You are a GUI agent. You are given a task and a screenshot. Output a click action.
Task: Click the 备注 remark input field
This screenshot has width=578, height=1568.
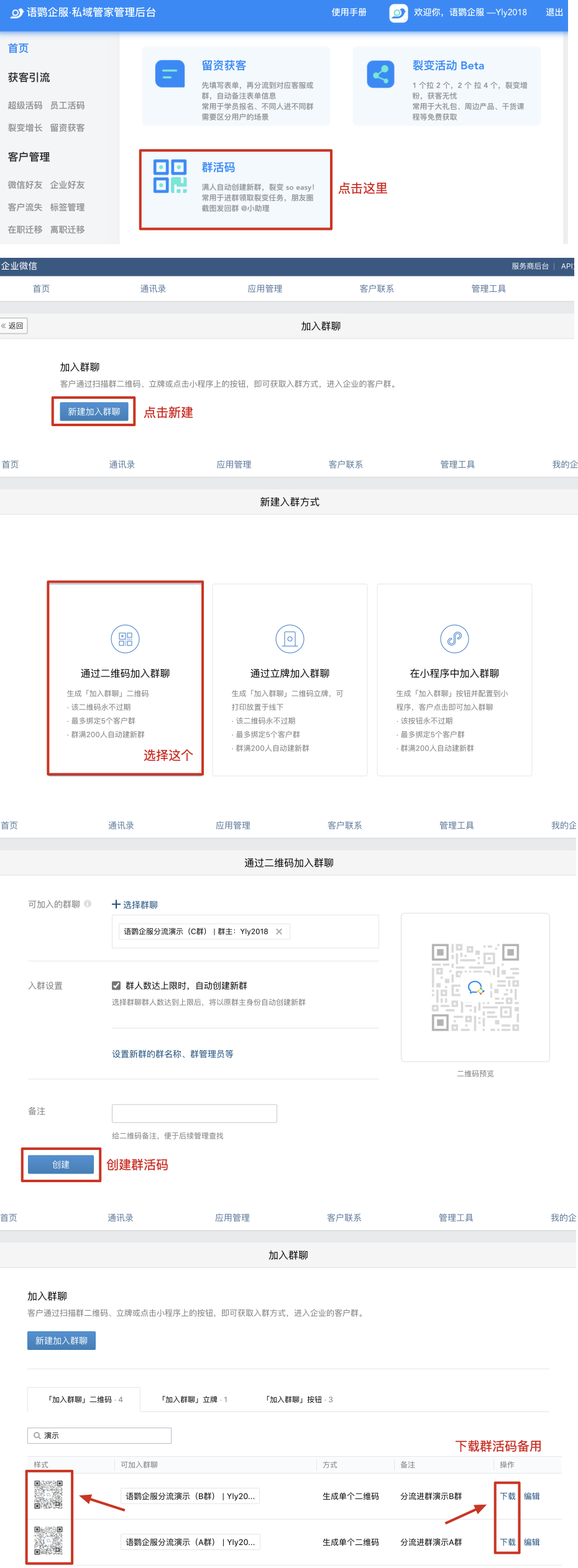point(194,1113)
